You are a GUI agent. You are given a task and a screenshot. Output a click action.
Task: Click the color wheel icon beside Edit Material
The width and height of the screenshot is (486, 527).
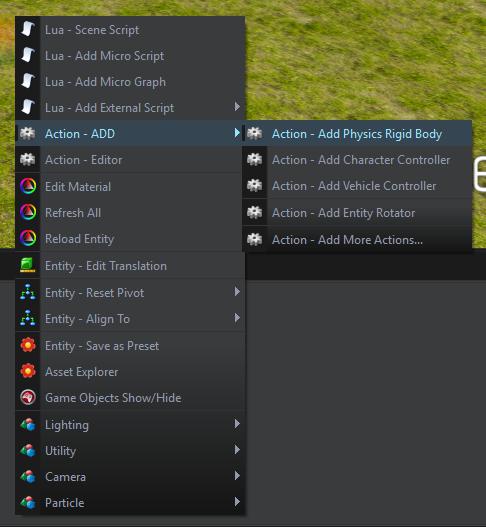click(28, 187)
